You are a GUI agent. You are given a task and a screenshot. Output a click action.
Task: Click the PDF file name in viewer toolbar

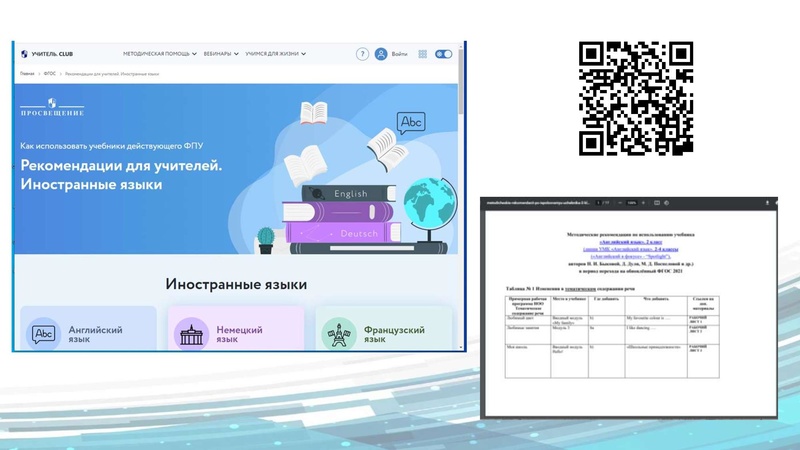[x=538, y=203]
